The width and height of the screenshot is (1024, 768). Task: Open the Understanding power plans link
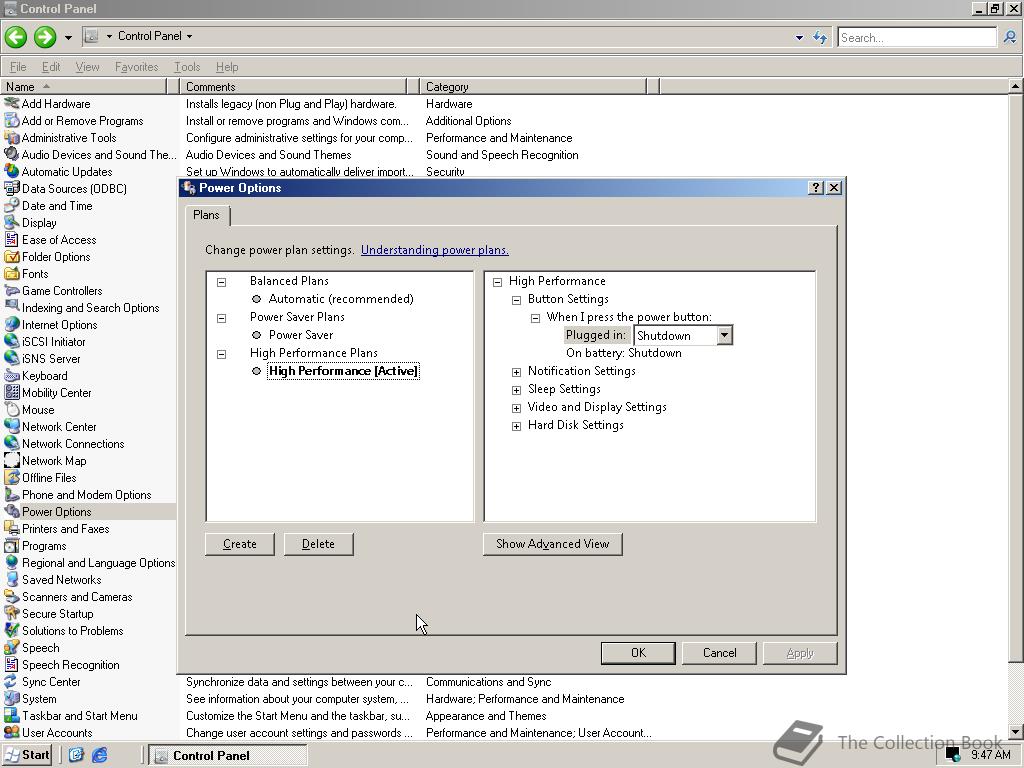pos(435,250)
